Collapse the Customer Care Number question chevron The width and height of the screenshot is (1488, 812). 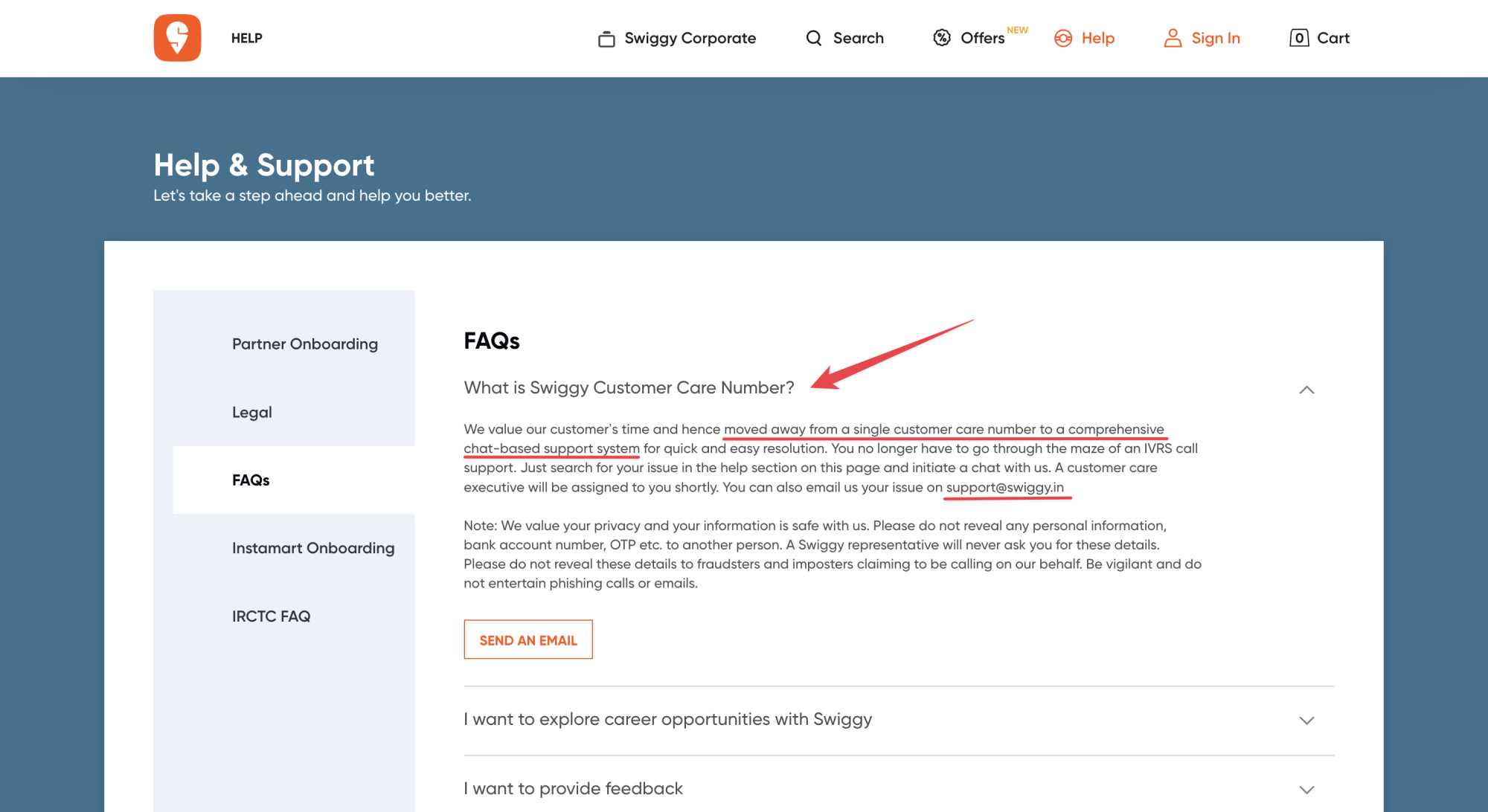[x=1306, y=390]
